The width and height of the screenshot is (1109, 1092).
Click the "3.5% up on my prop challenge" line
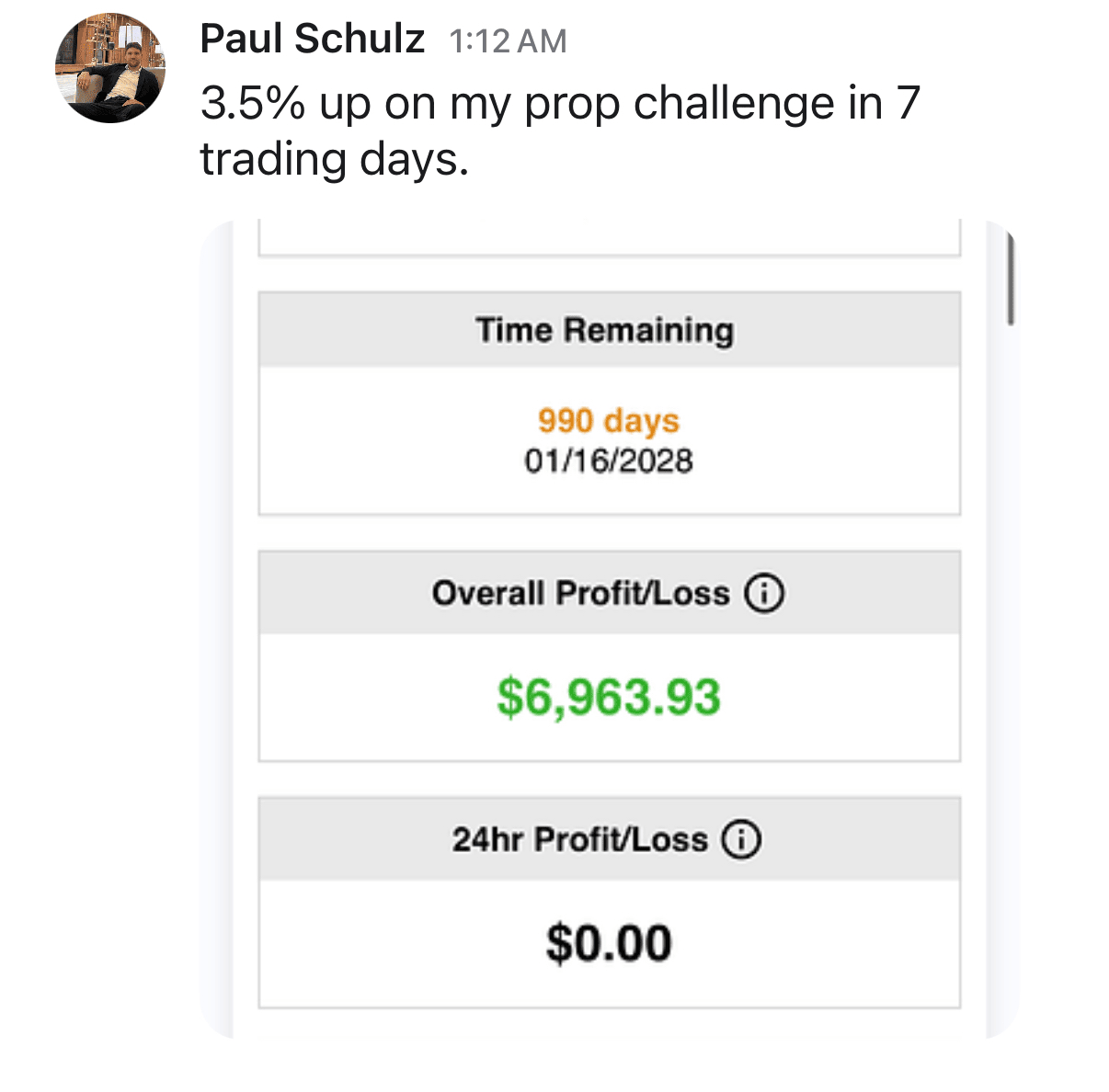[x=559, y=103]
